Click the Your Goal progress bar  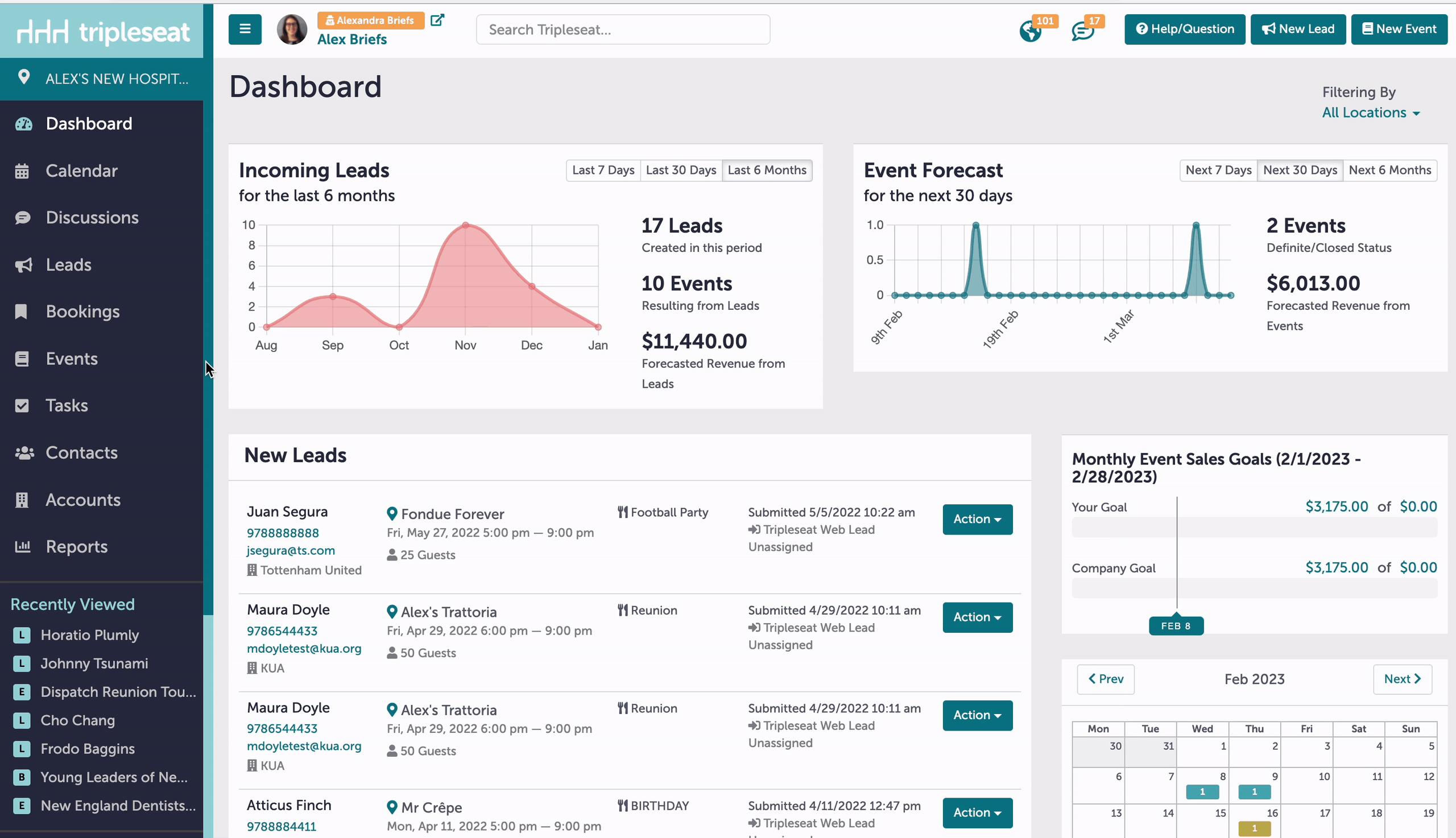(1254, 527)
